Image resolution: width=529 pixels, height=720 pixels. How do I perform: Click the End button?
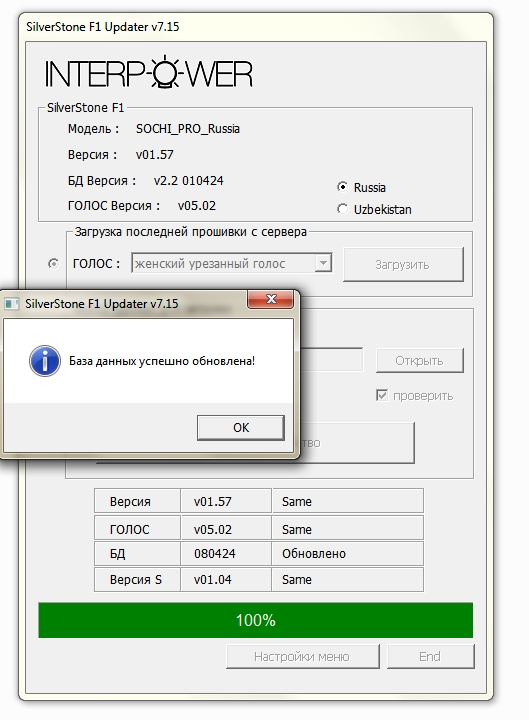430,656
